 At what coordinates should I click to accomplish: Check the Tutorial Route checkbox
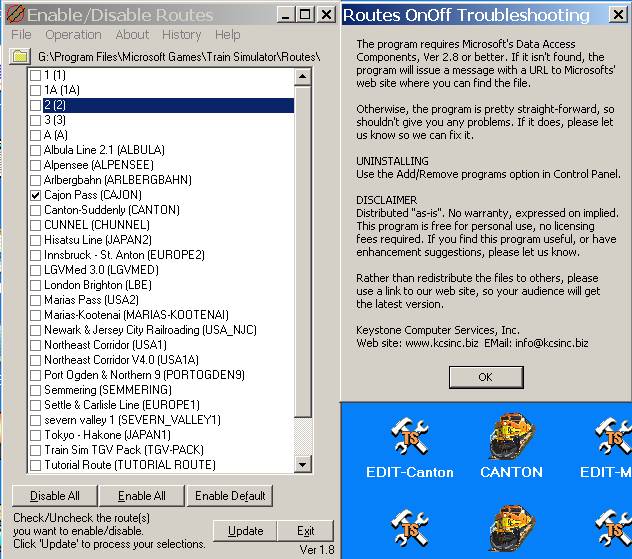[x=35, y=465]
